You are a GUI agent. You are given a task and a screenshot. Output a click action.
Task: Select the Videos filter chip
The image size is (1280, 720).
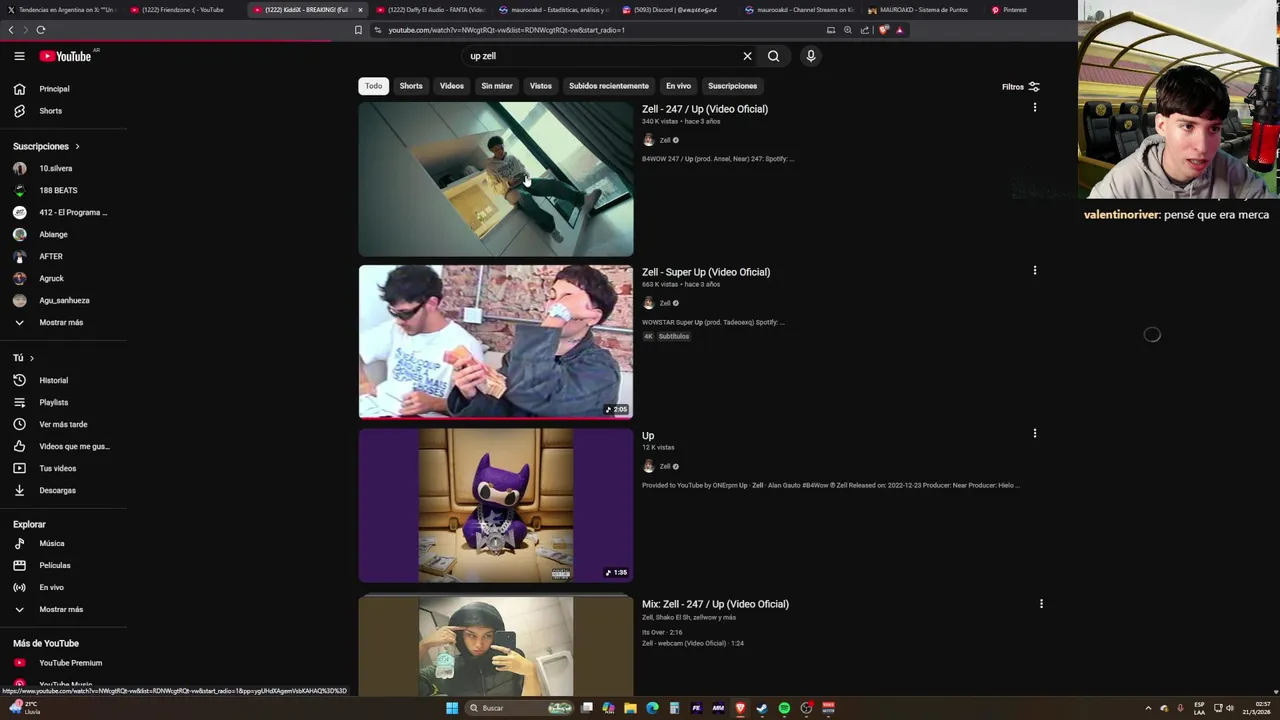(x=452, y=86)
